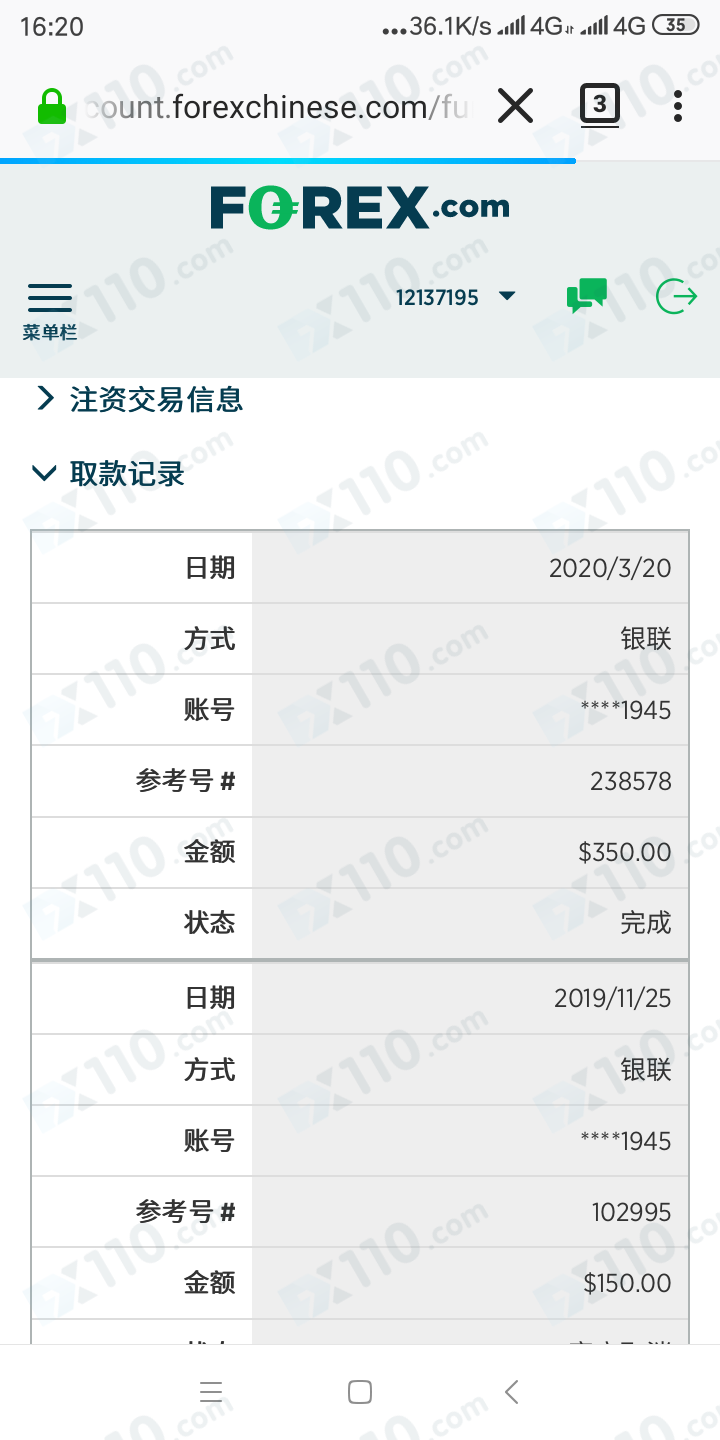Collapse the 取款记录 section
This screenshot has height=1440, width=720.
point(109,473)
